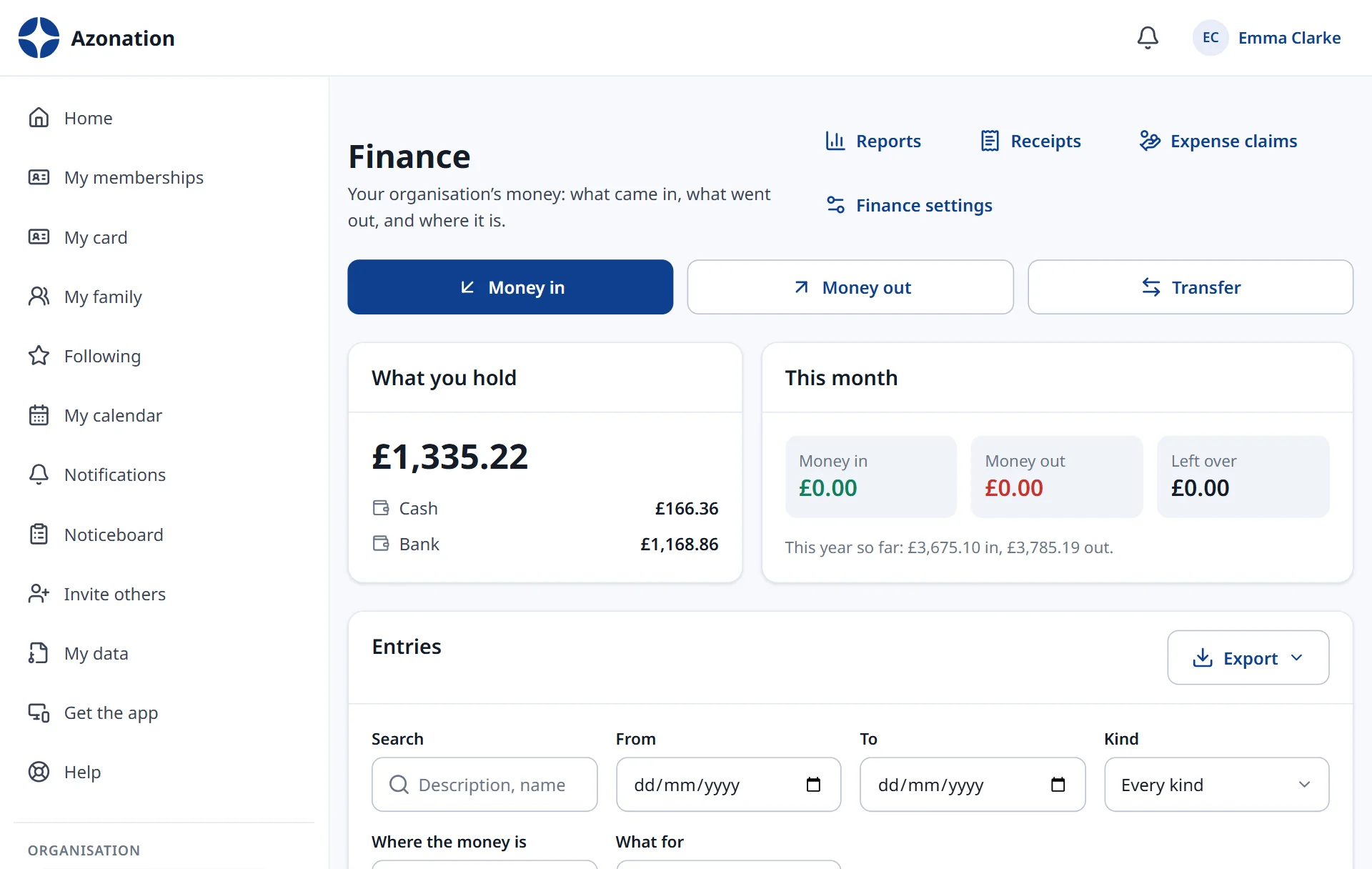Click the Transfer button
The image size is (1372, 869).
[x=1190, y=287]
